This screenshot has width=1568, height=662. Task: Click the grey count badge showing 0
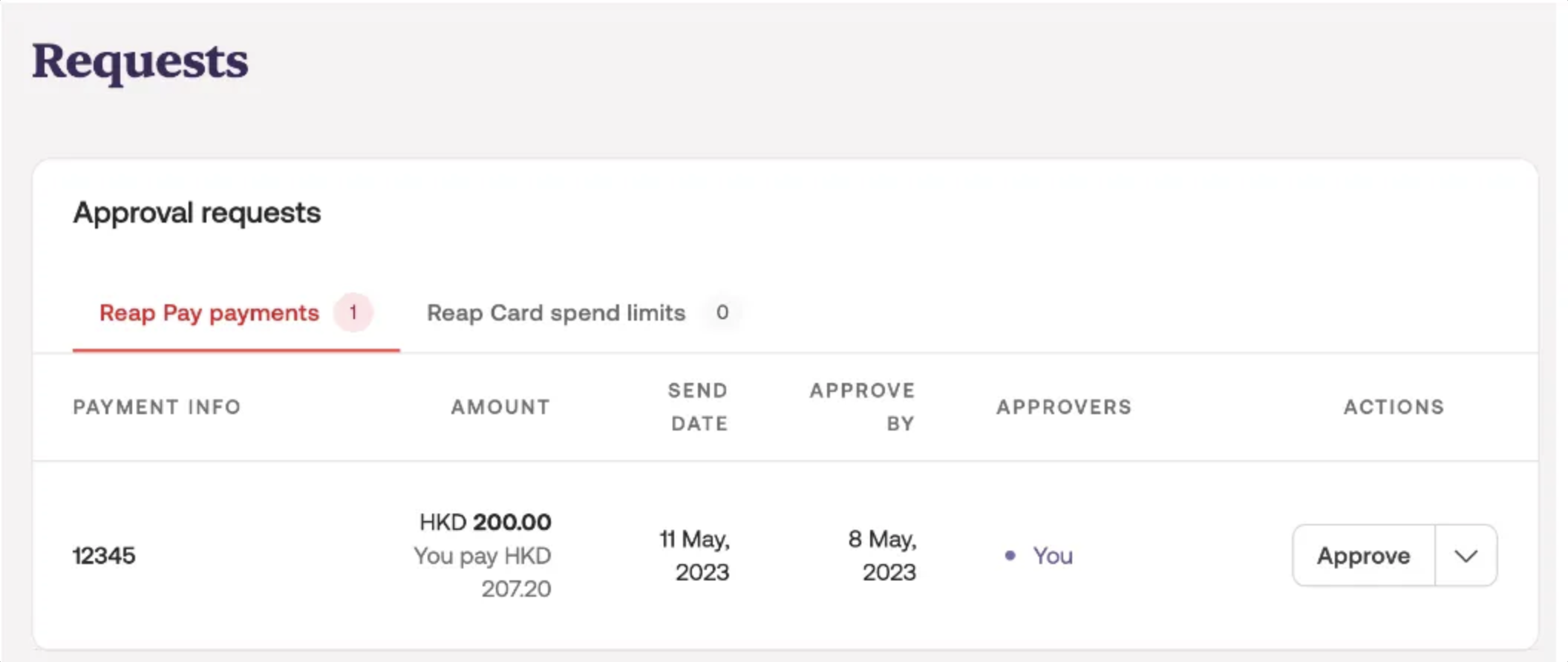coord(722,312)
